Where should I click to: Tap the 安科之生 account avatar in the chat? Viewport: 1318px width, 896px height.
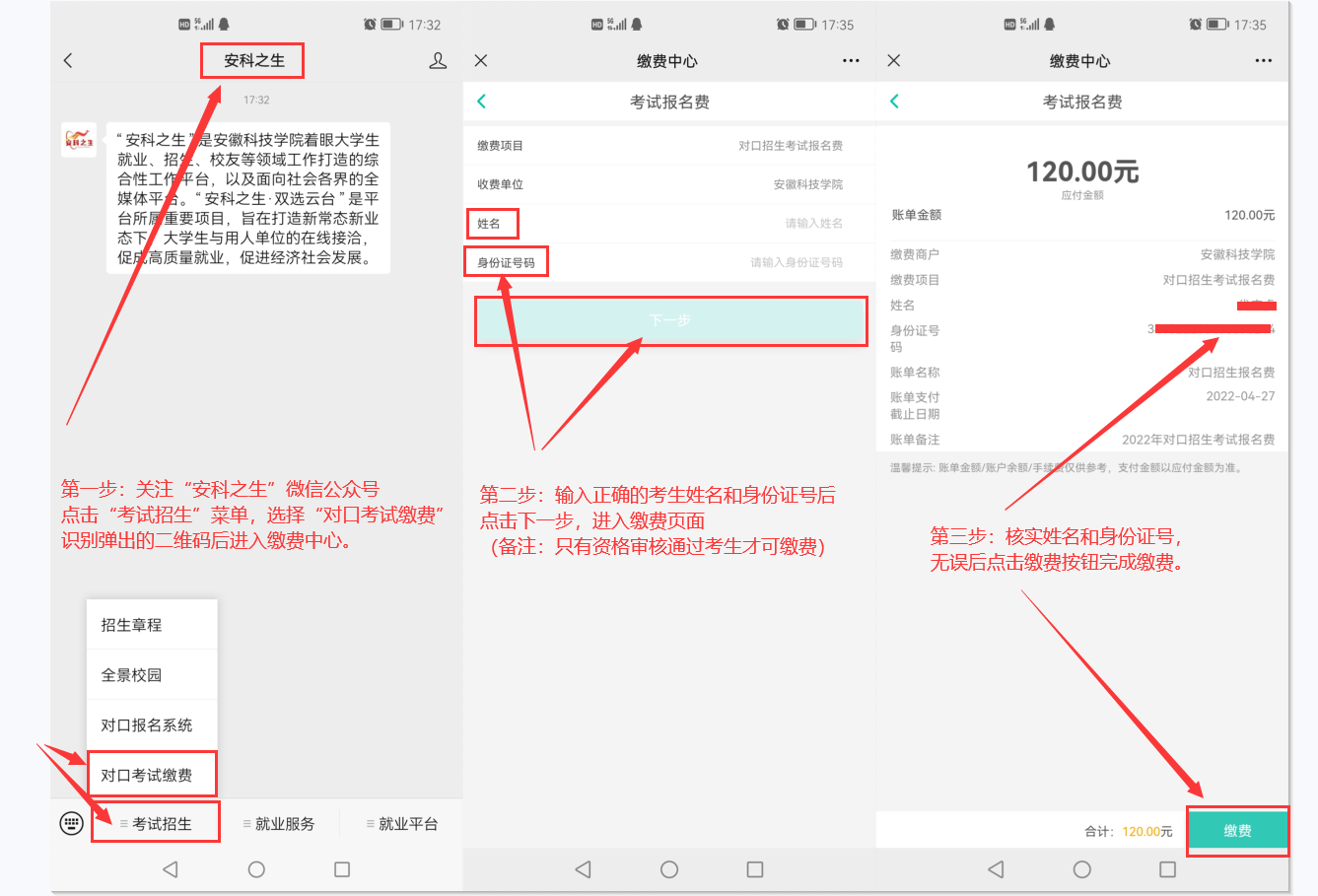(79, 141)
